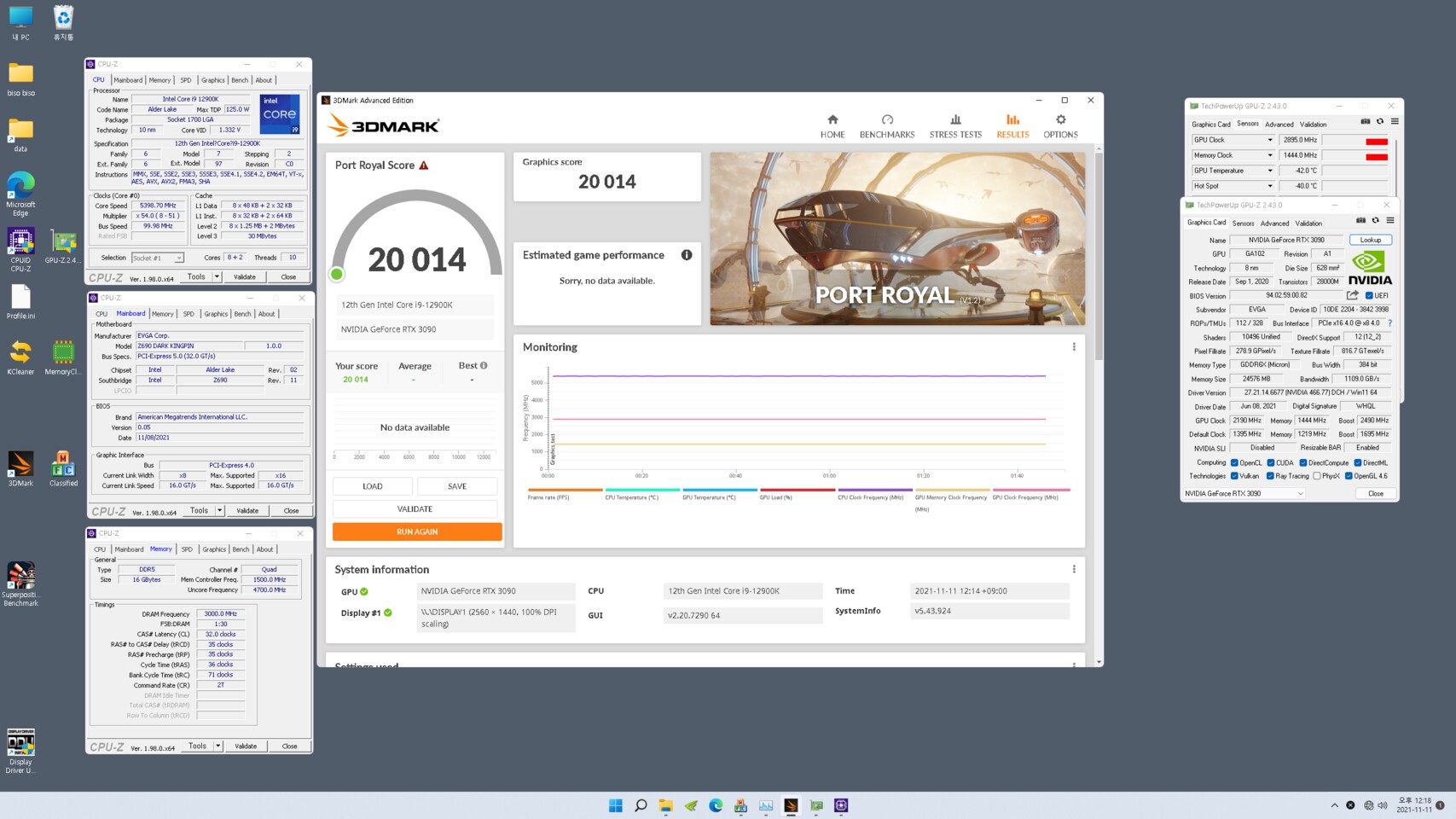Open the 3DMark desktop shortcut

click(20, 469)
